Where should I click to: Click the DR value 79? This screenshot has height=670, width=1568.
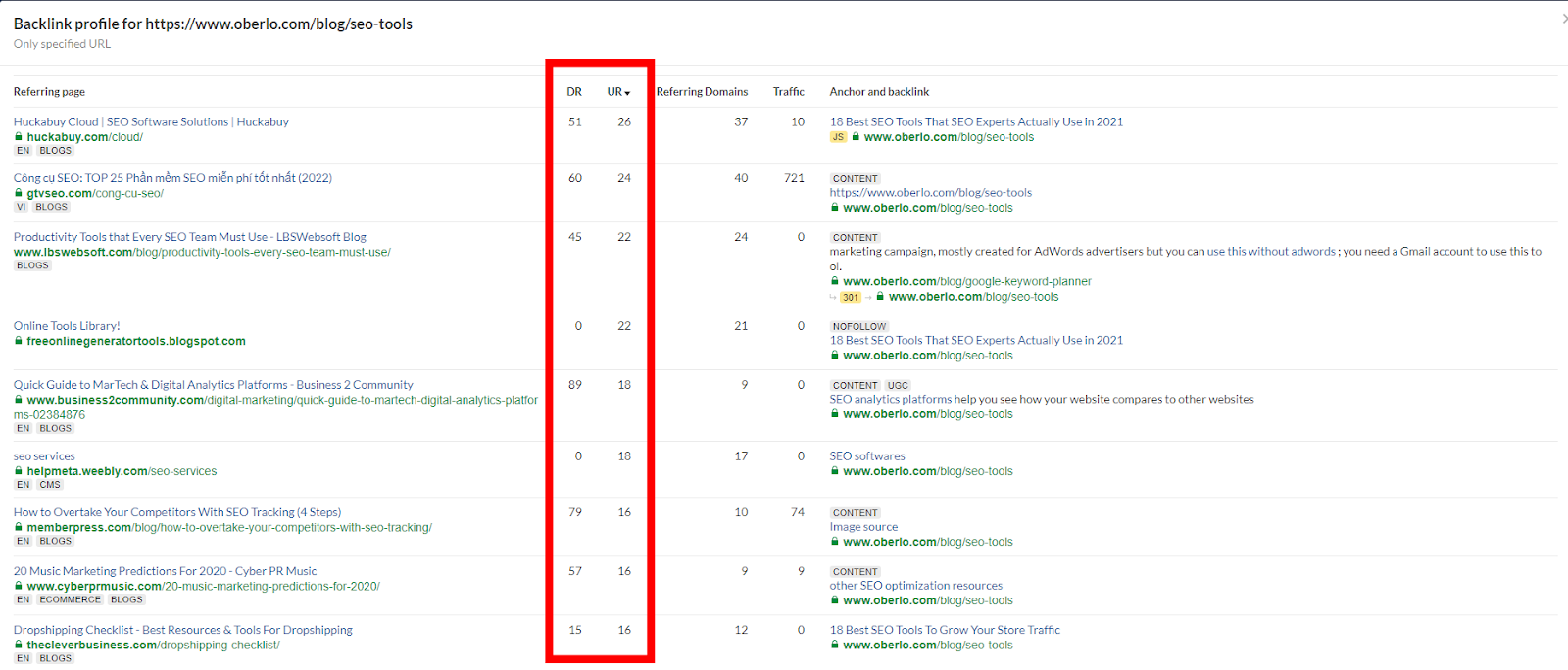(x=575, y=512)
